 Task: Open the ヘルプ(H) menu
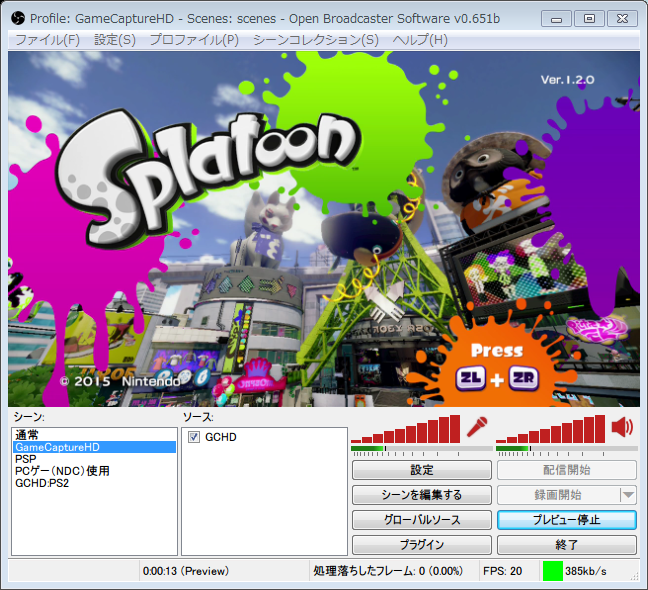pyautogui.click(x=420, y=40)
